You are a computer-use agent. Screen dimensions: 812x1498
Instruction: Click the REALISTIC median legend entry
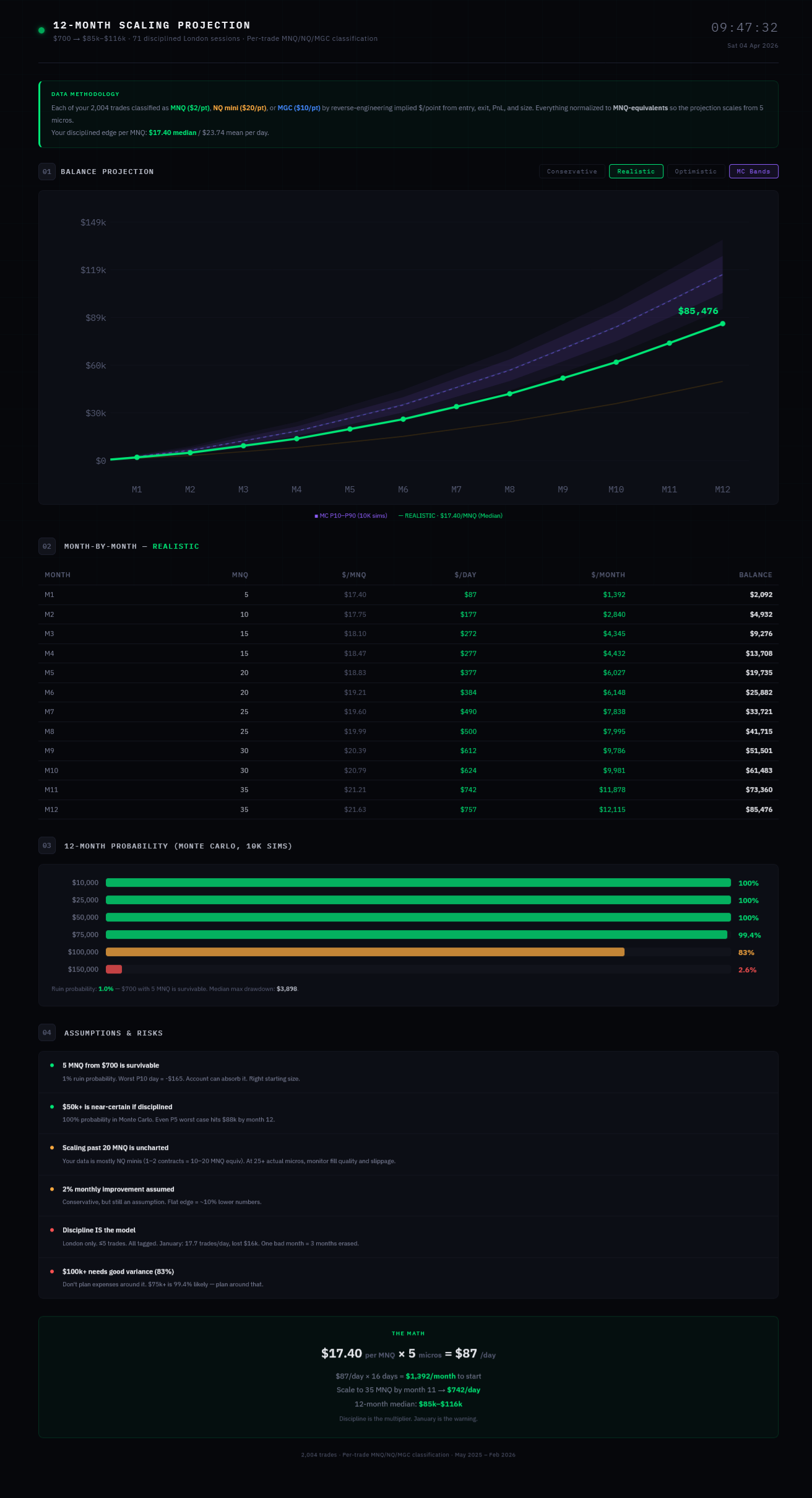pyautogui.click(x=451, y=516)
